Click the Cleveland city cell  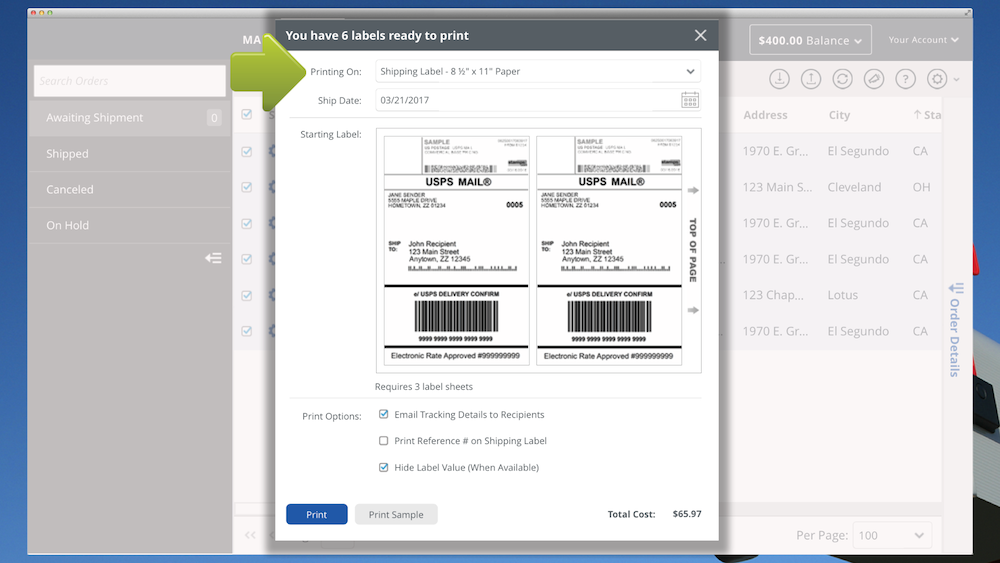point(854,187)
